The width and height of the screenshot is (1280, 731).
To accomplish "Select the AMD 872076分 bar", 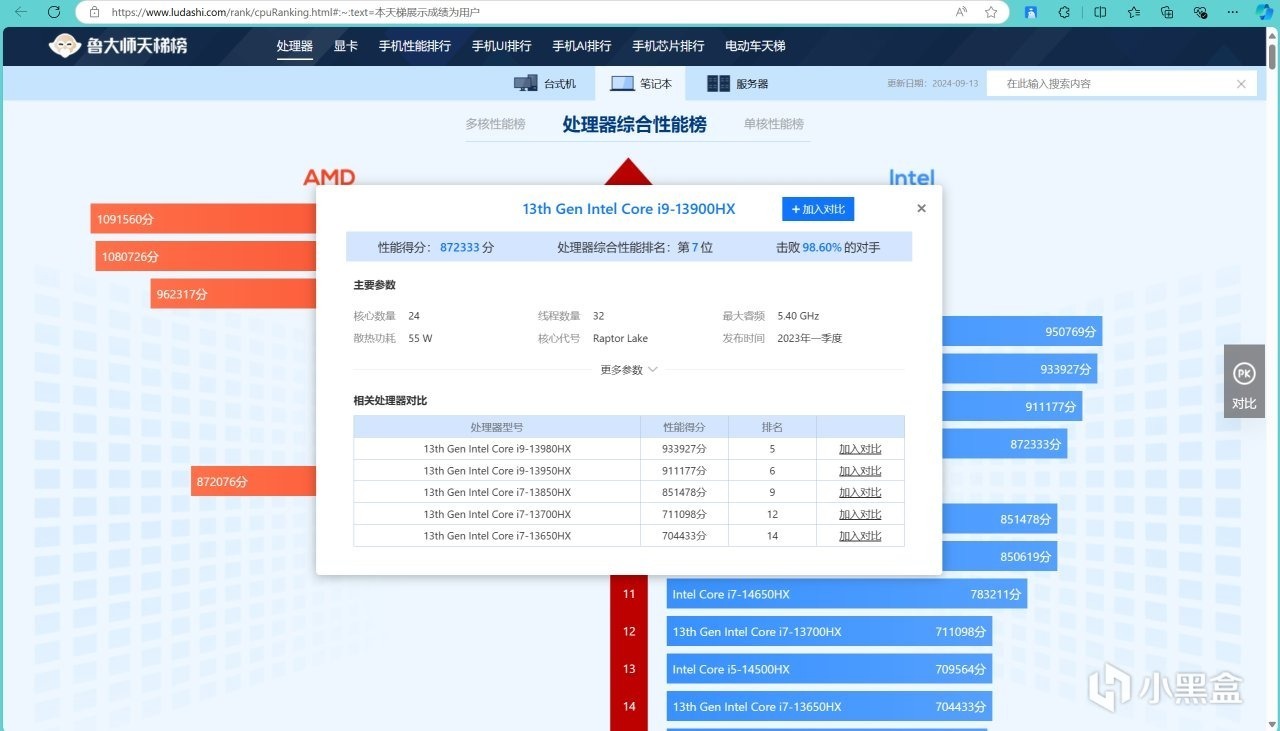I will point(254,481).
